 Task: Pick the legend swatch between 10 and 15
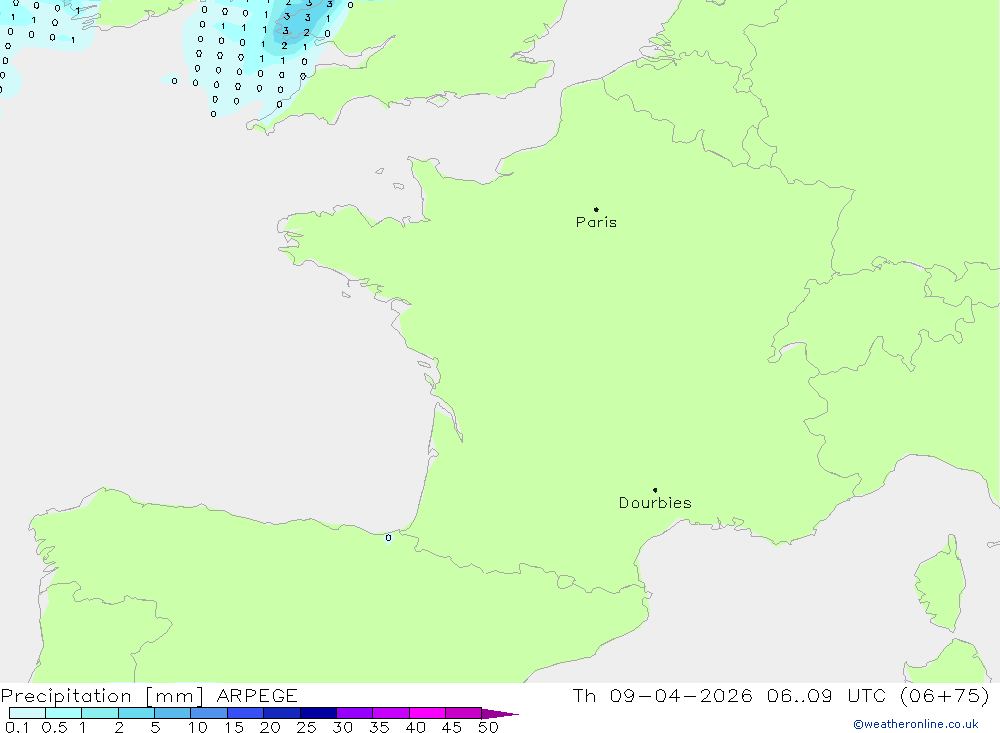209,713
